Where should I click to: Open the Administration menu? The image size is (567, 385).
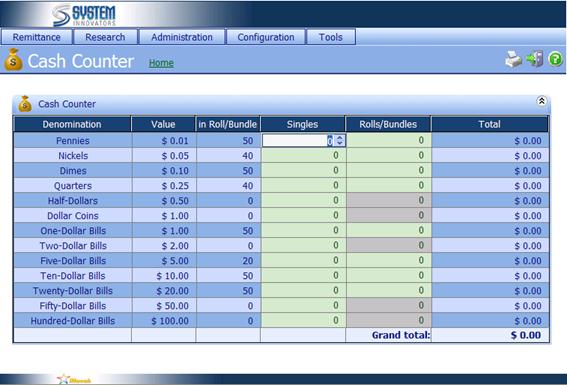click(x=182, y=37)
